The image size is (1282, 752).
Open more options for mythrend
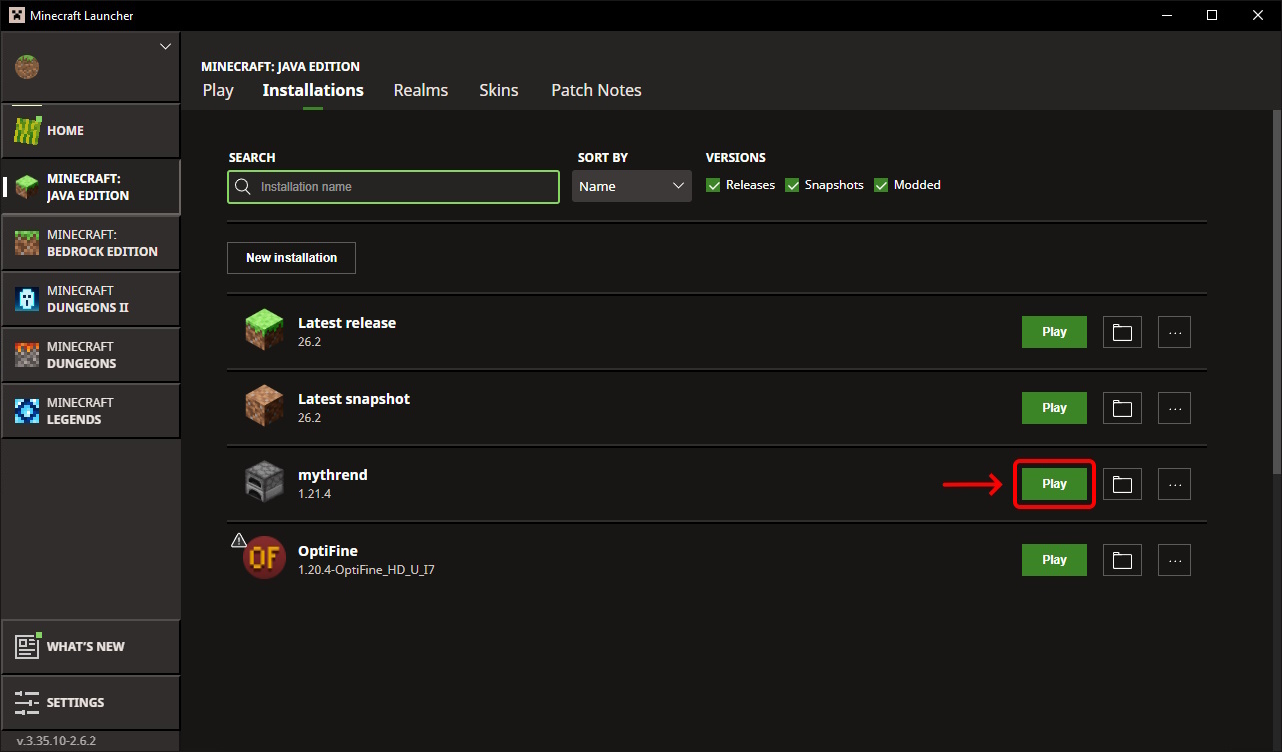click(1175, 484)
